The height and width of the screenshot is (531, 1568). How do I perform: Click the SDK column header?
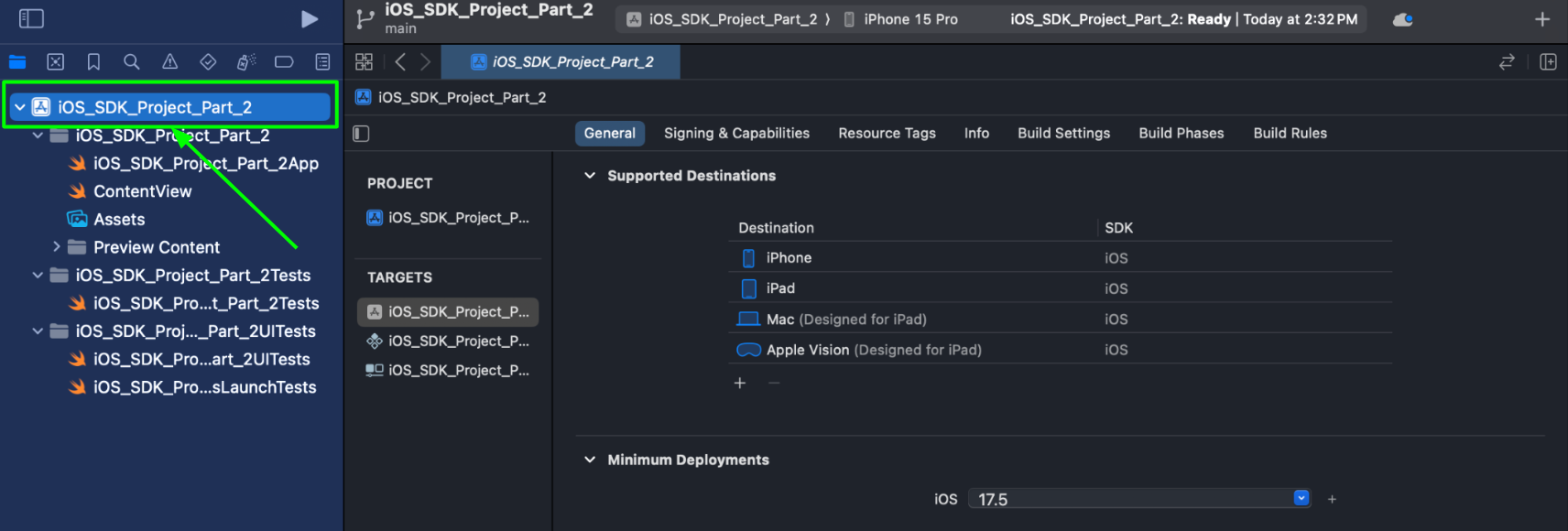(1118, 228)
